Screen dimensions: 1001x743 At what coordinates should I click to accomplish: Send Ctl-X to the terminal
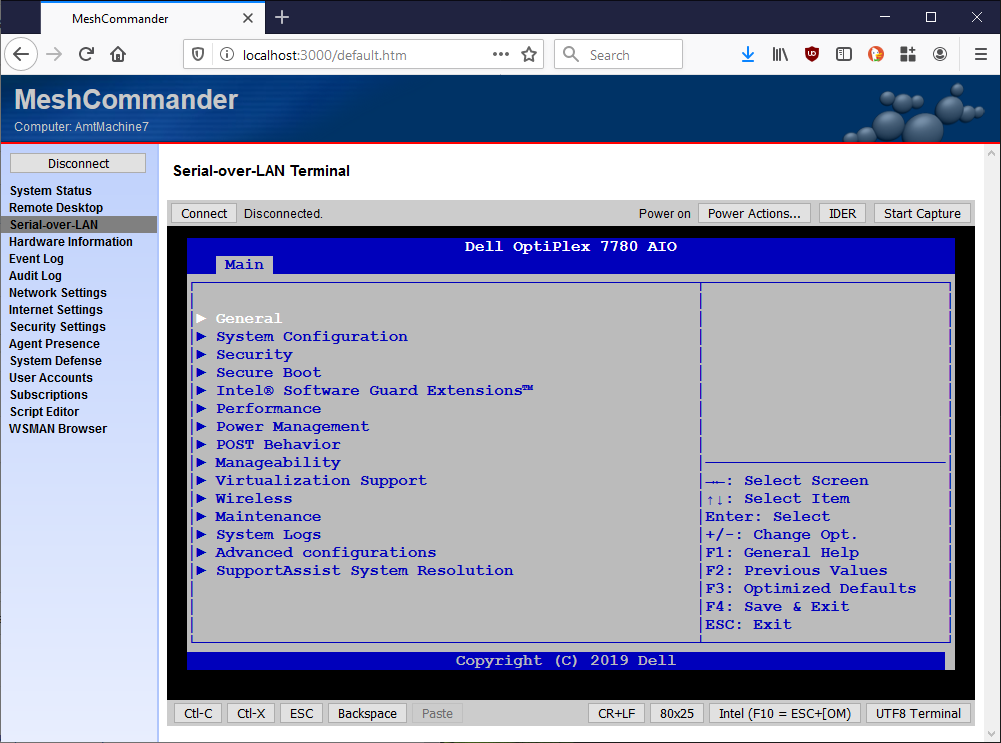pyautogui.click(x=251, y=713)
